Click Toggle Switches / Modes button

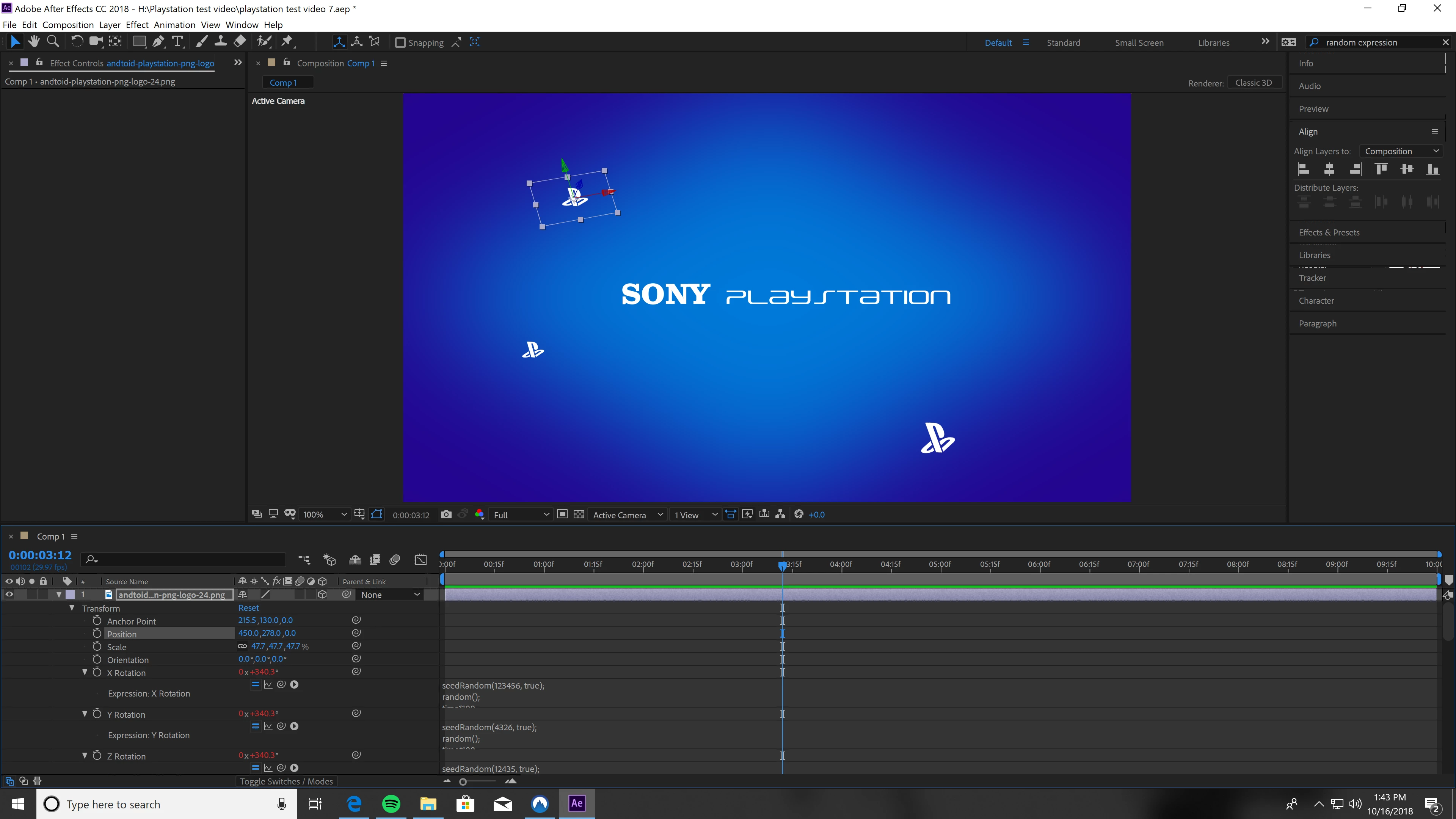click(x=286, y=781)
